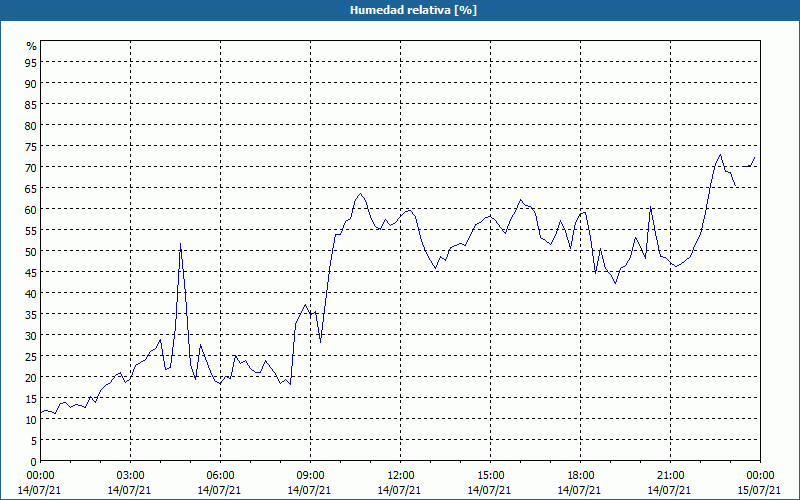
Task: Select the y-axis value '75'
Action: (x=31, y=146)
